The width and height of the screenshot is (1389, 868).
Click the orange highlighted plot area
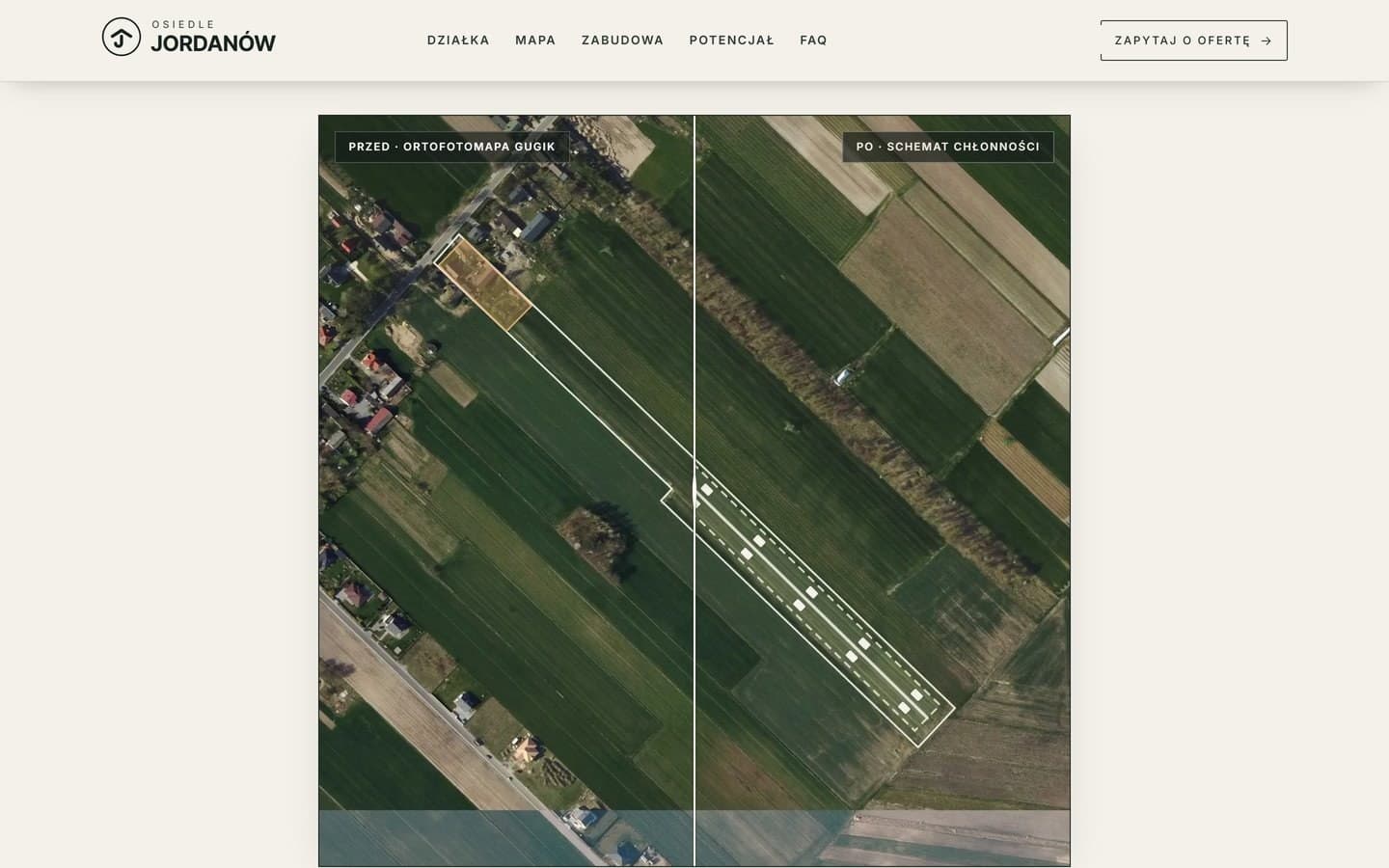[x=483, y=284]
